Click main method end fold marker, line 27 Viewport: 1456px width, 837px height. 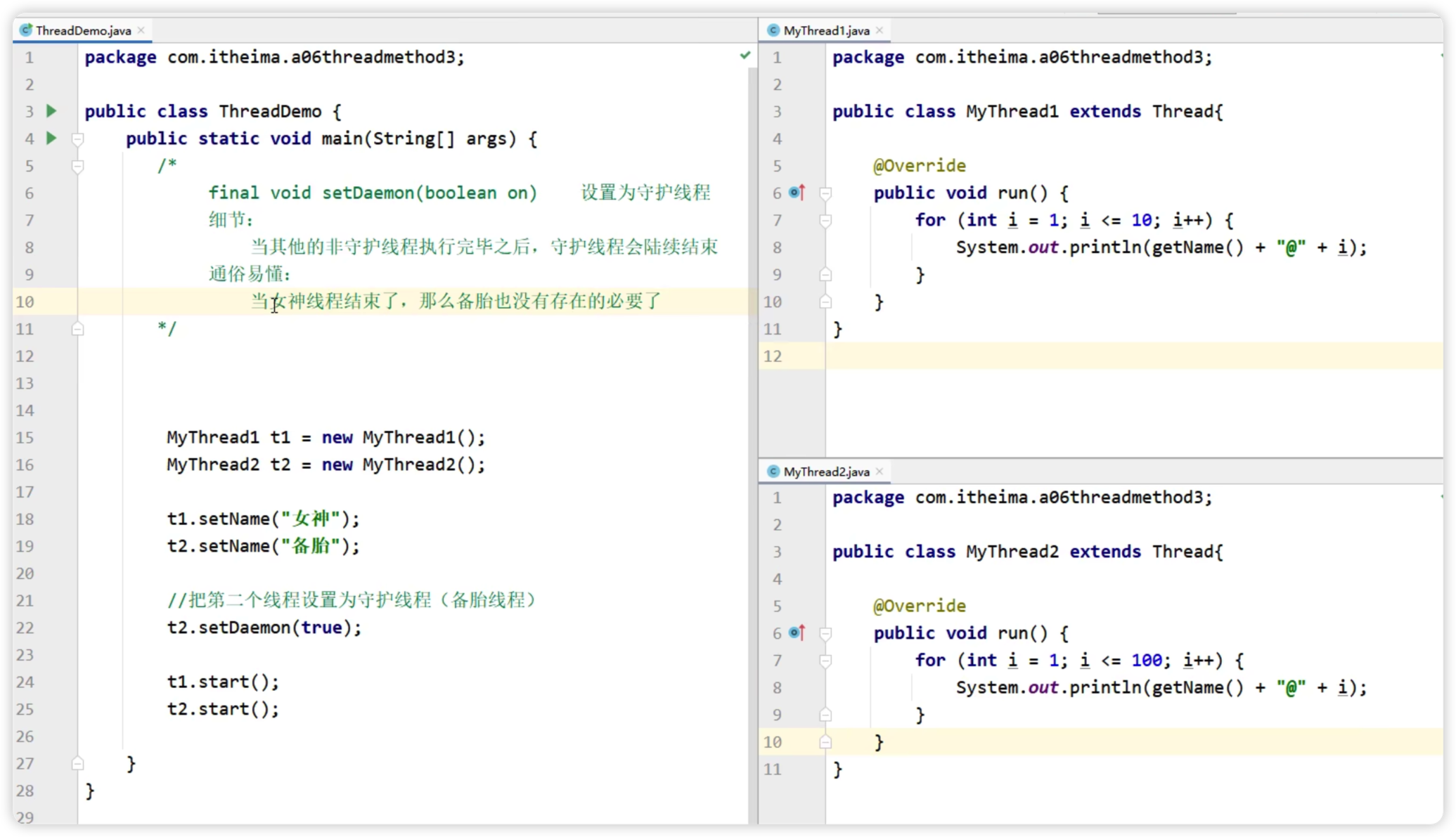[78, 764]
